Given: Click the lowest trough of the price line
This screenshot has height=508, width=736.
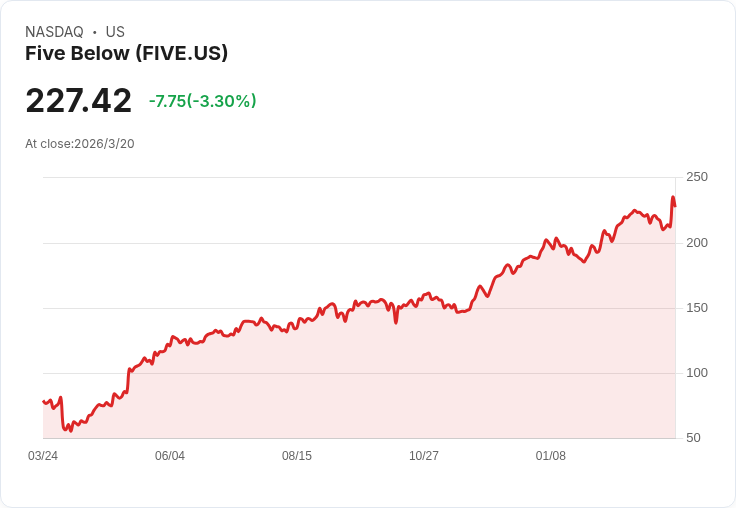Looking at the screenshot, I should pos(71,431).
